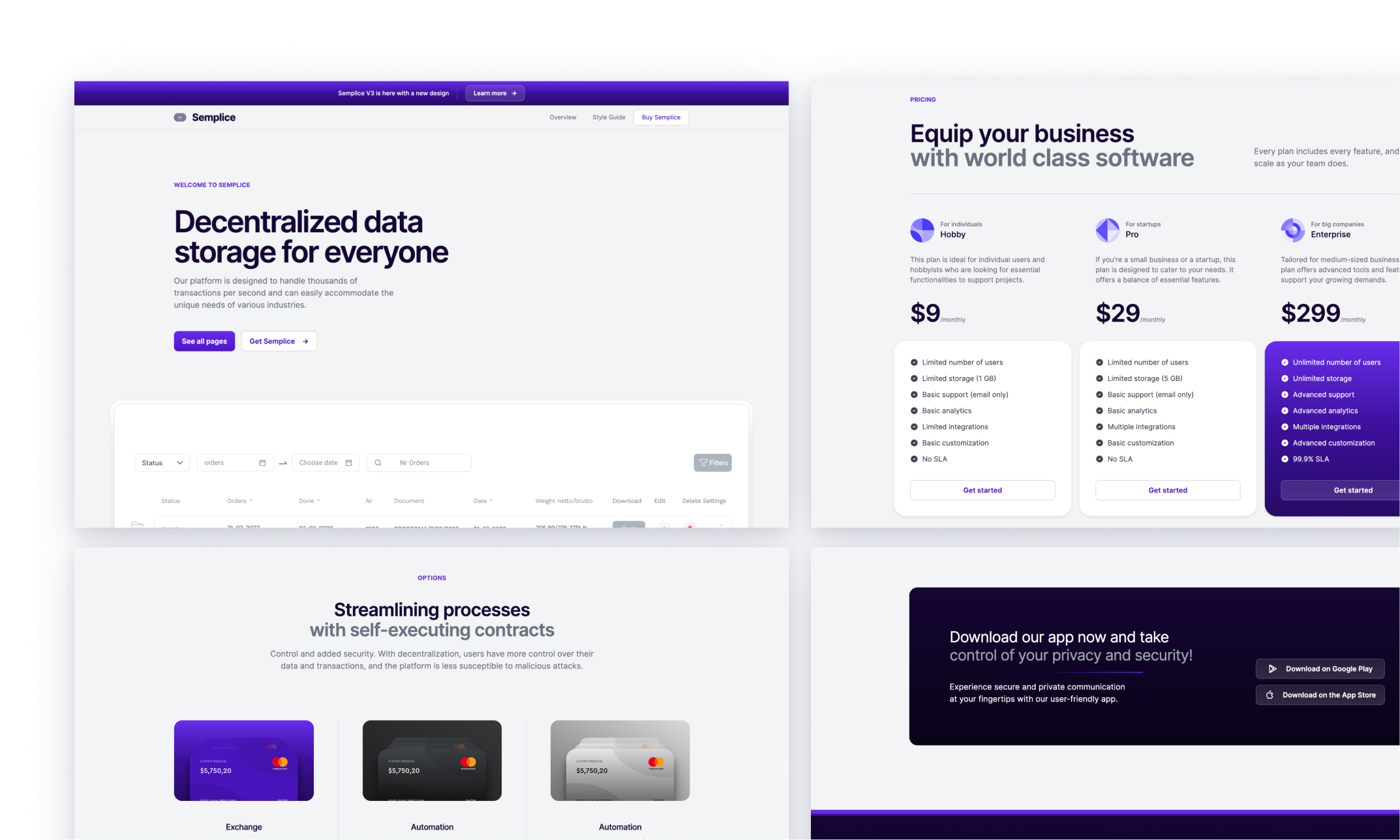Toggle the Enterprise unlimited storage feature

pos(1285,378)
